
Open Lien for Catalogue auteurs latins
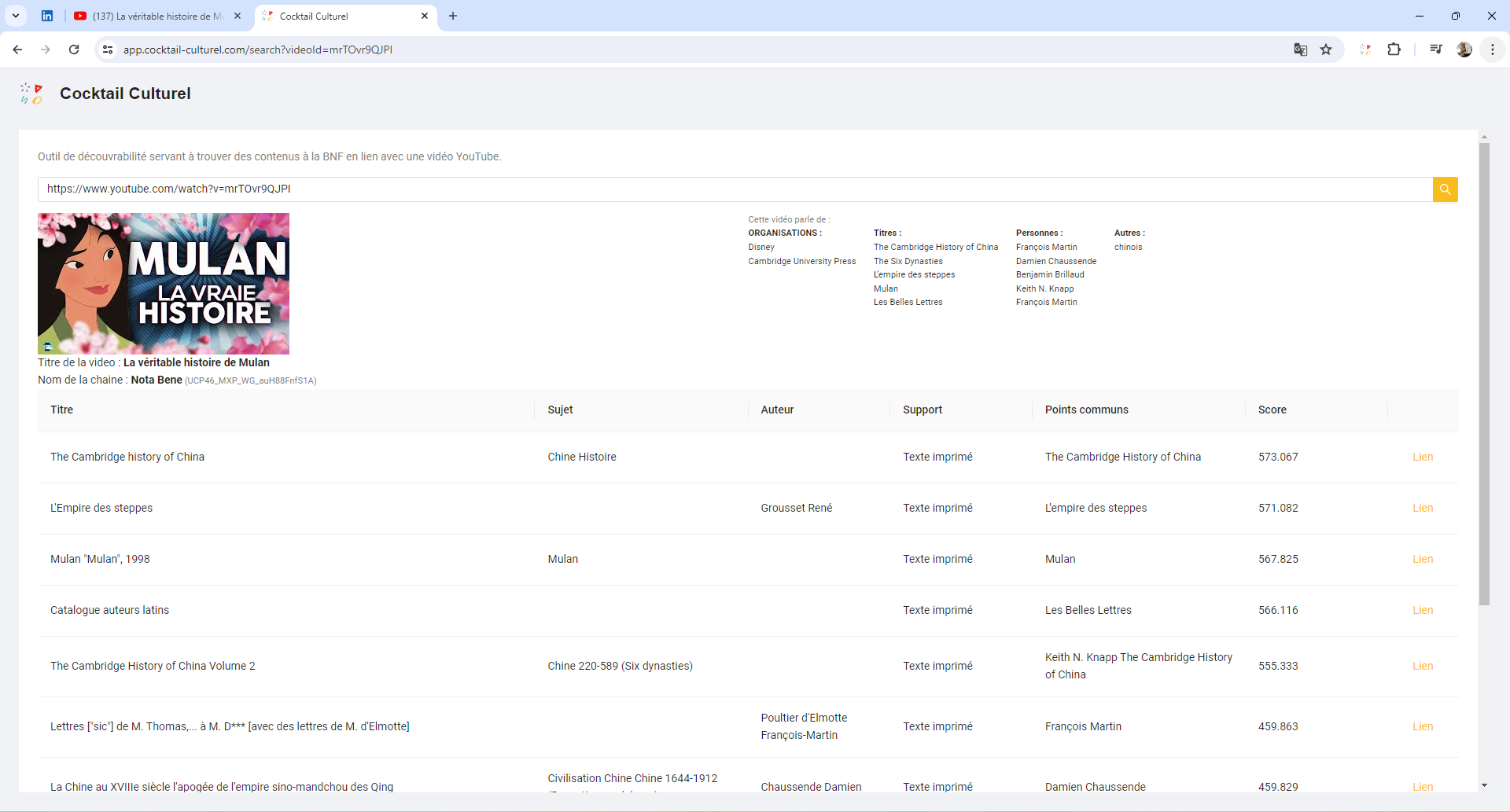1423,610
